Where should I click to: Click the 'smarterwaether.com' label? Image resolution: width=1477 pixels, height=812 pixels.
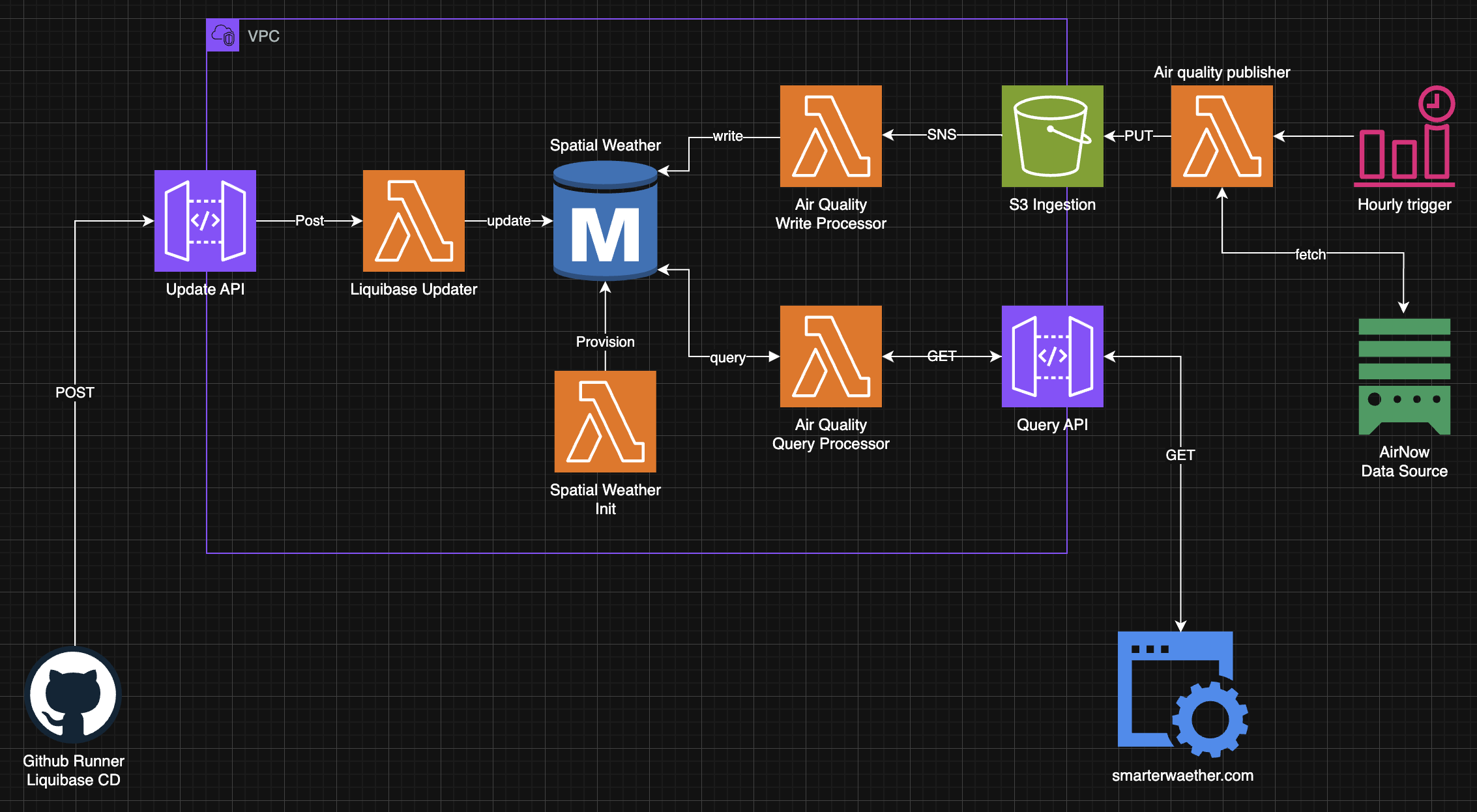[1183, 775]
